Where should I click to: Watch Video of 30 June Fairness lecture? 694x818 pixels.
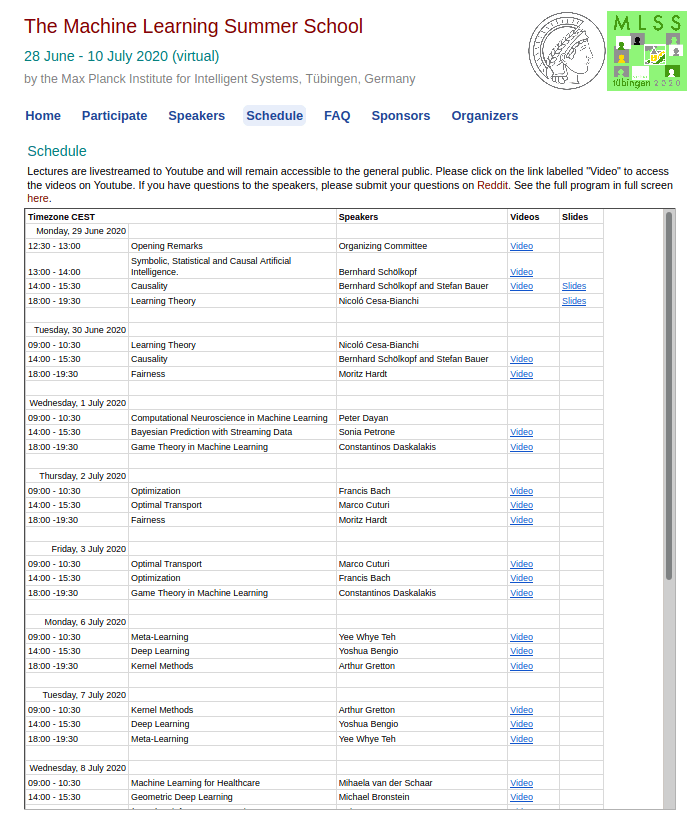(521, 374)
